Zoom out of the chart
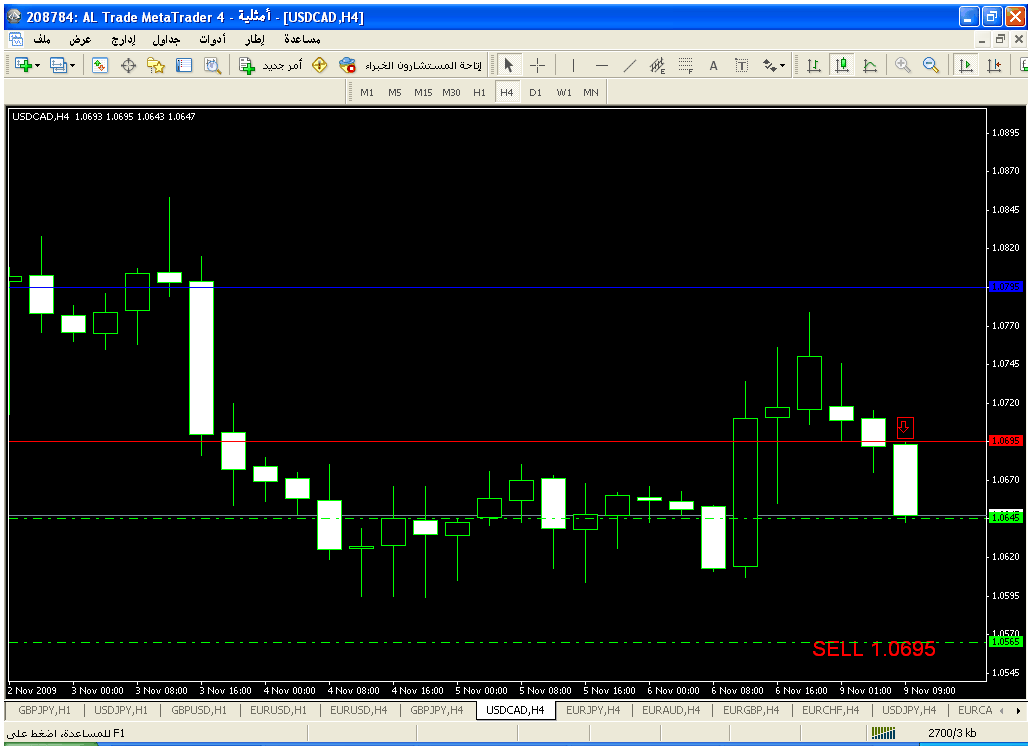This screenshot has width=1032, height=746. [x=931, y=65]
